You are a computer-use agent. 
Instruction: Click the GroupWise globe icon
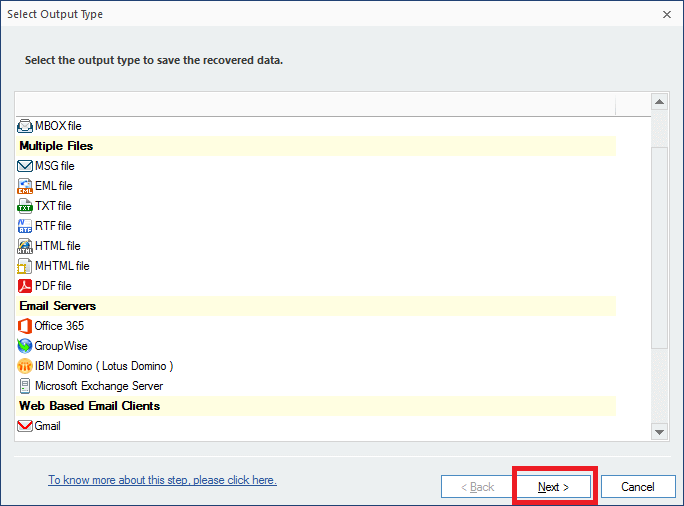24,346
